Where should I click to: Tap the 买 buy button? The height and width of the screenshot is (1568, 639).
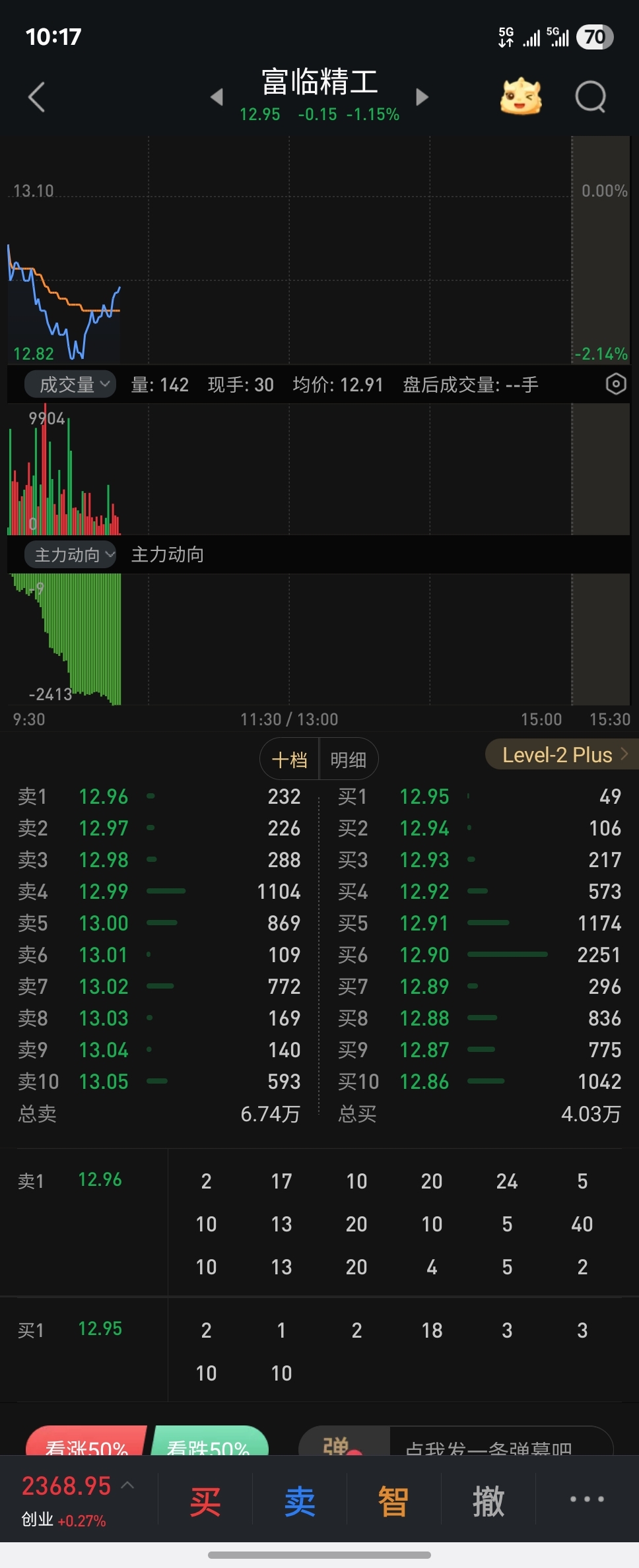[x=205, y=1501]
